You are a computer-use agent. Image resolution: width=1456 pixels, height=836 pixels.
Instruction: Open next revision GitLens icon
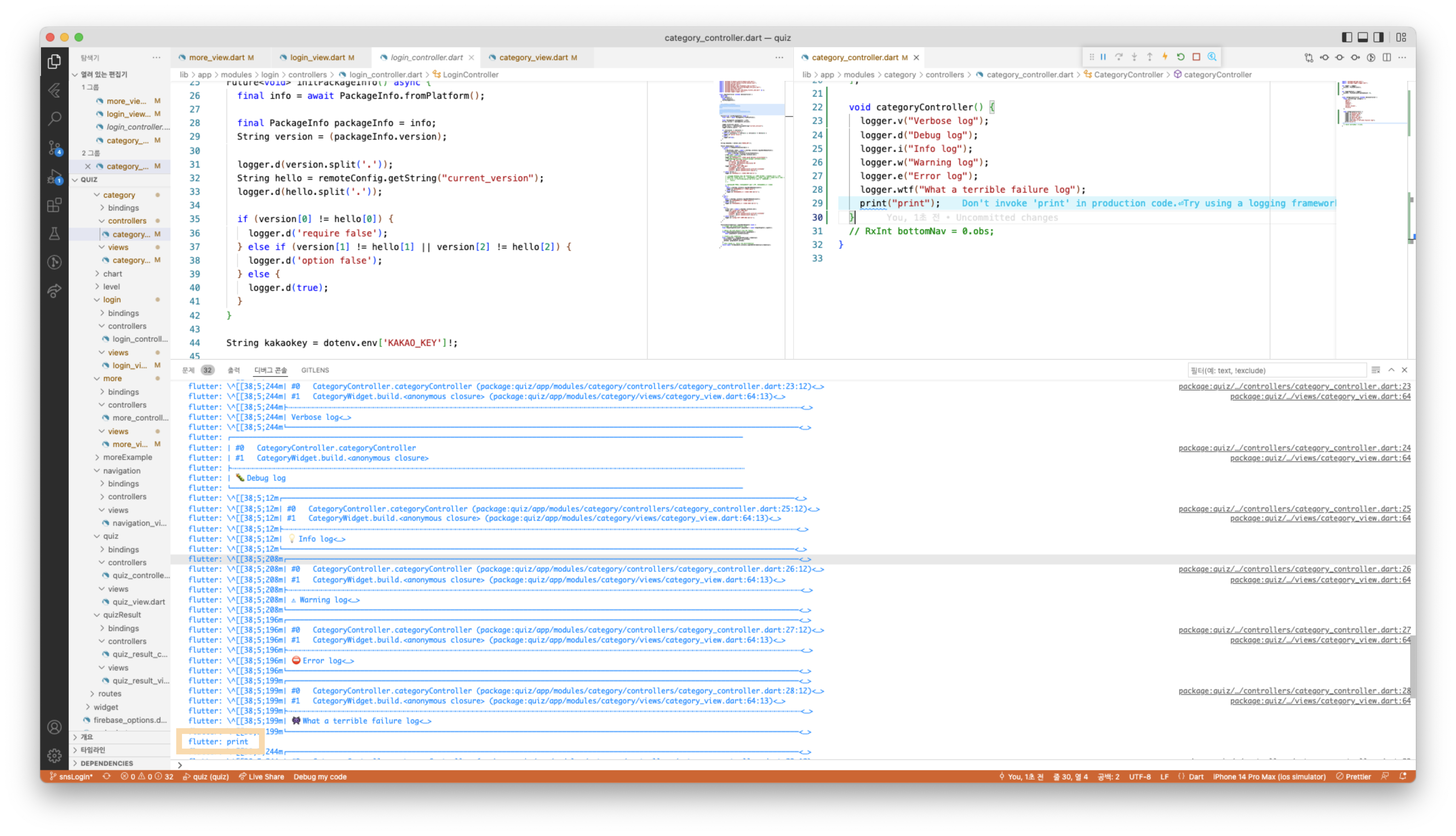pos(1355,57)
